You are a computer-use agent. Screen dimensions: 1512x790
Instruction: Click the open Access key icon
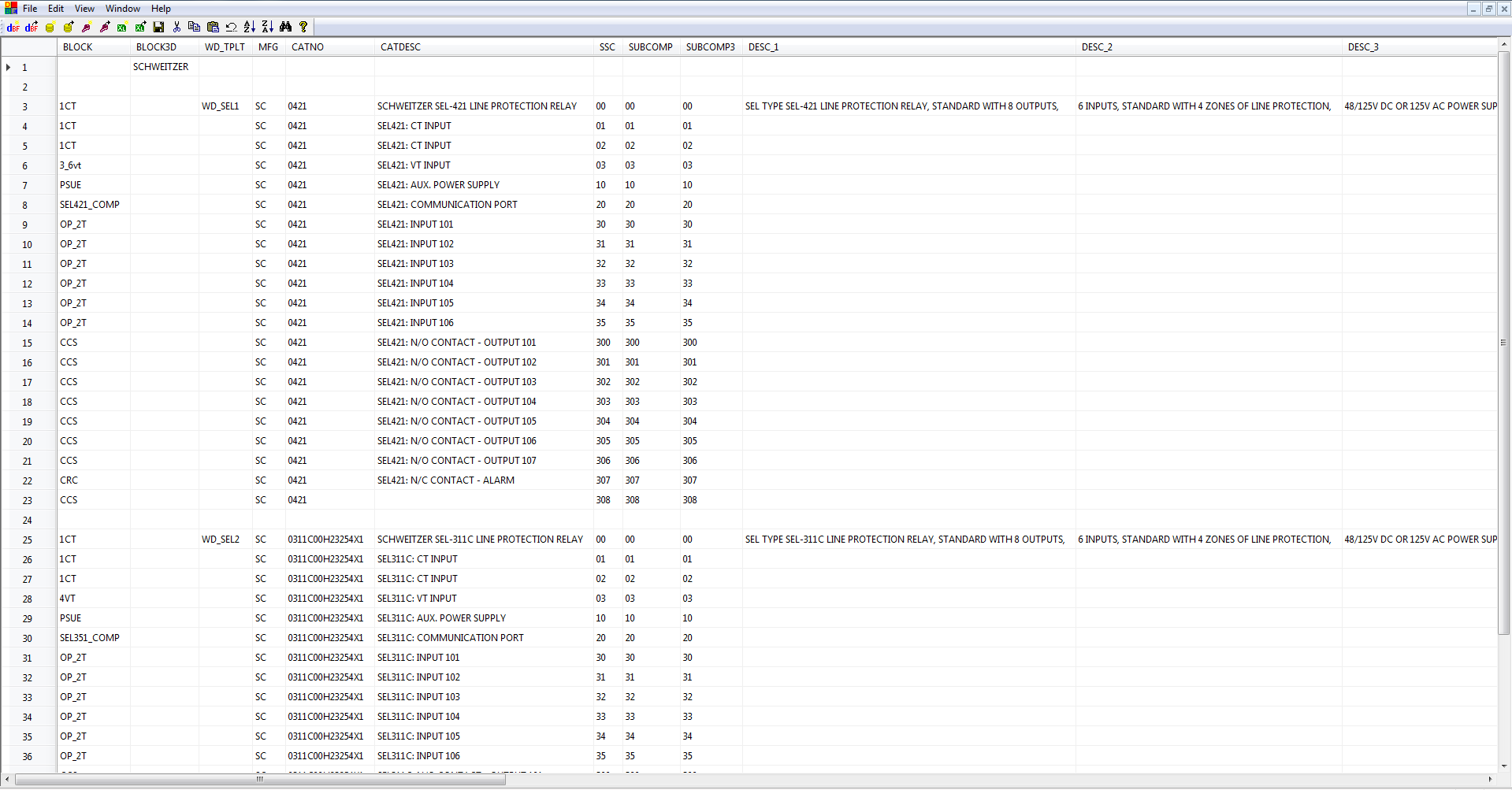click(104, 27)
